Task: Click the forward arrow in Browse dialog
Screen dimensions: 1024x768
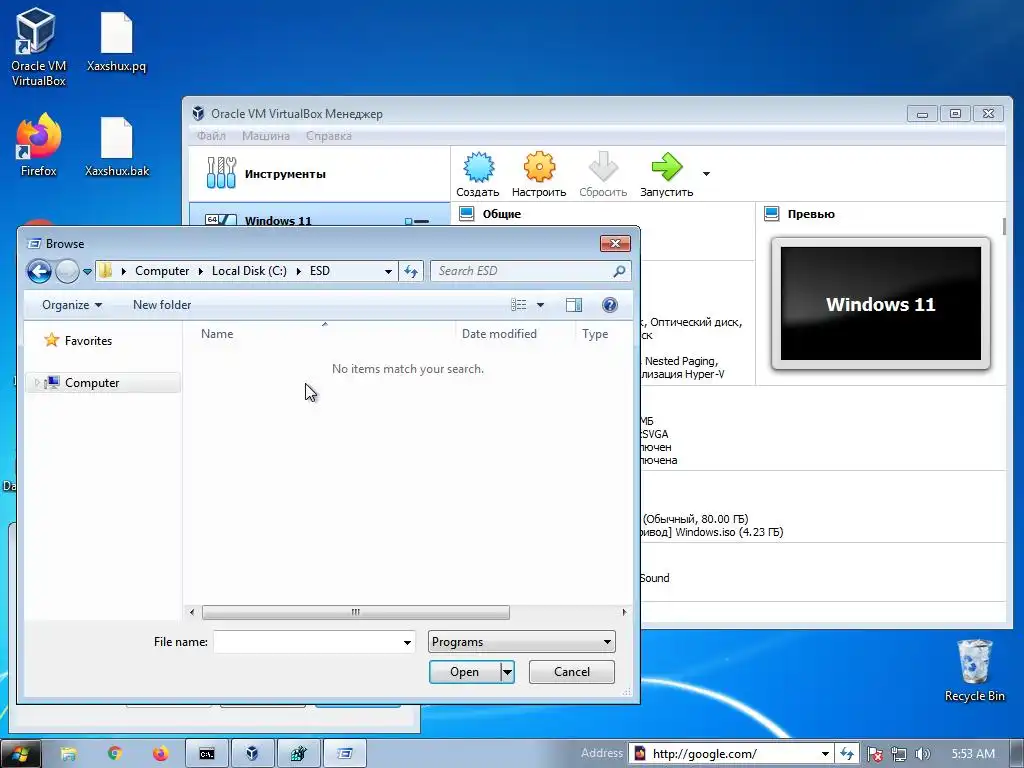Action: click(x=67, y=271)
